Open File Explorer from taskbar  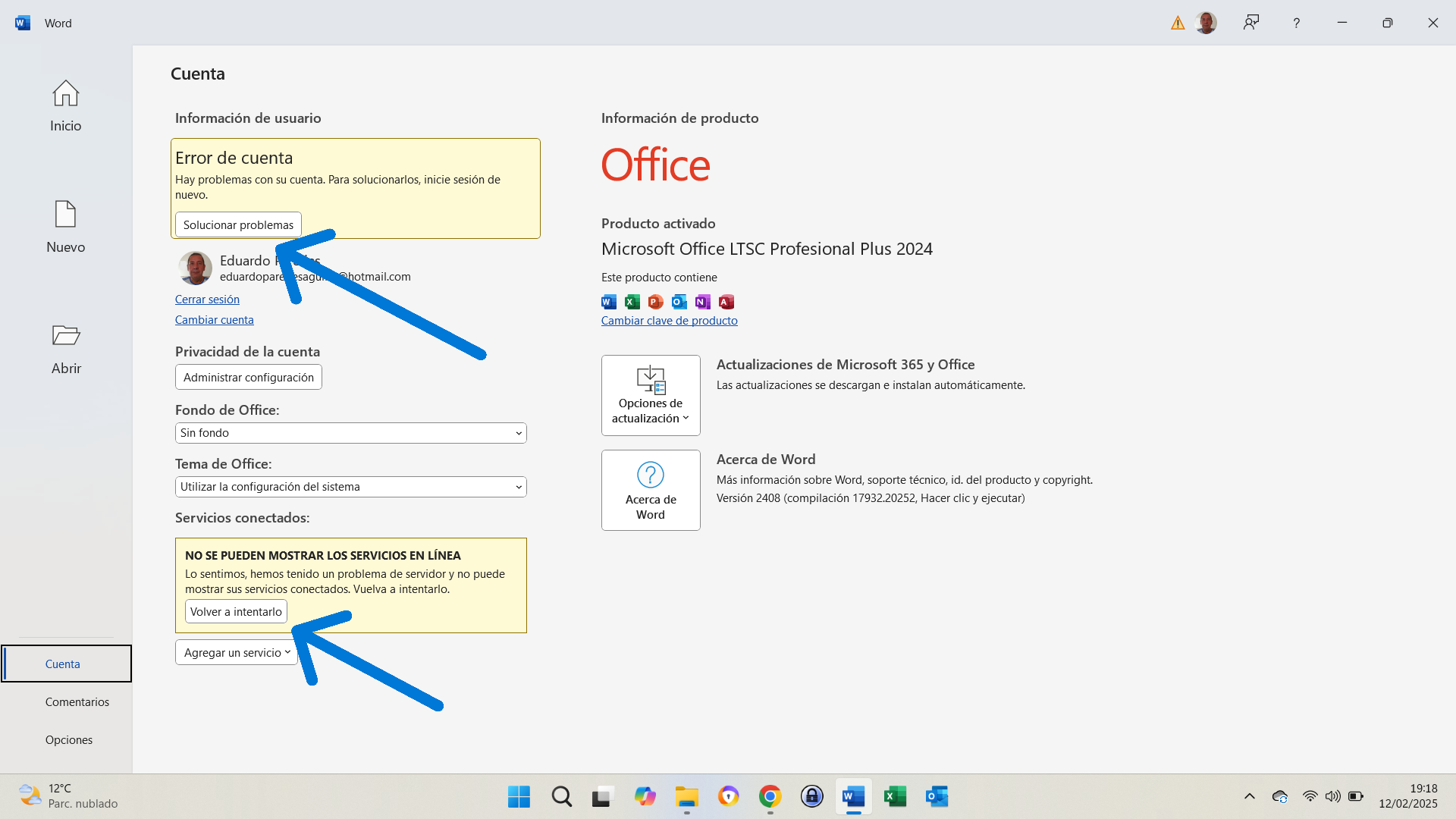[687, 796]
